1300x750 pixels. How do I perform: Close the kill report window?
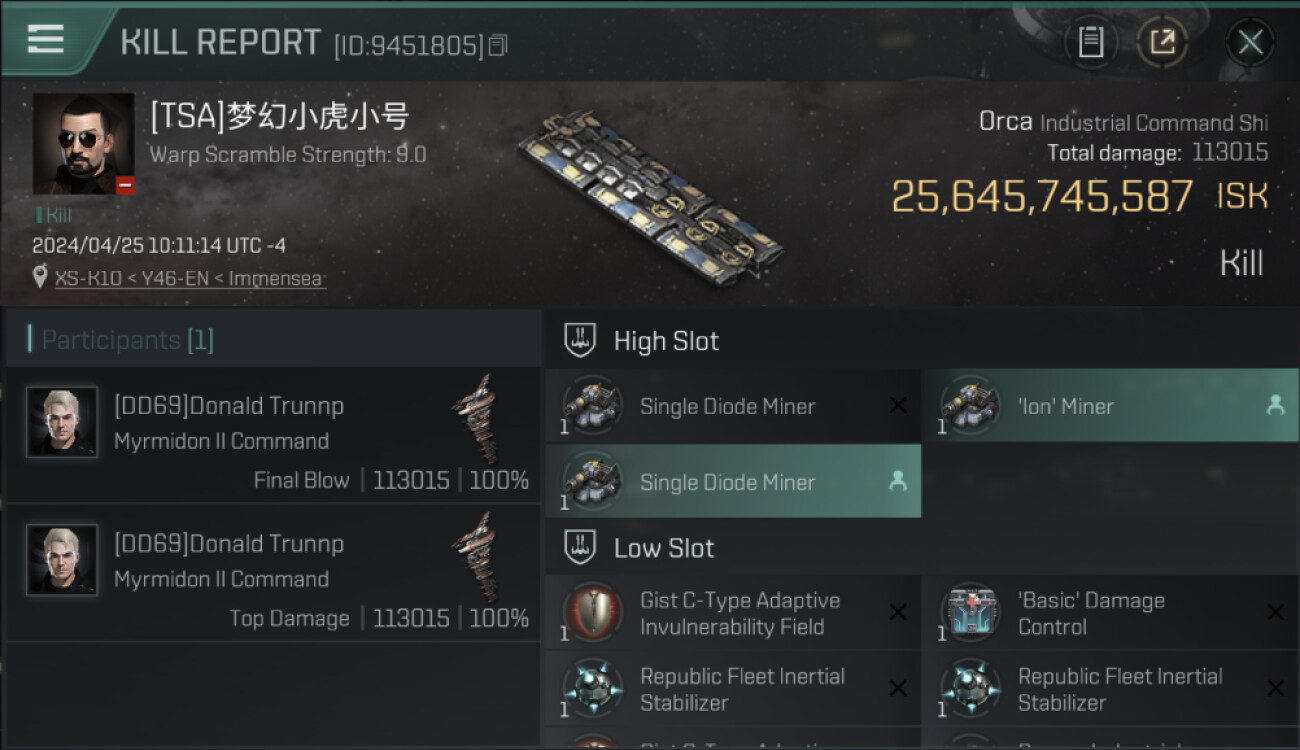pyautogui.click(x=1250, y=42)
